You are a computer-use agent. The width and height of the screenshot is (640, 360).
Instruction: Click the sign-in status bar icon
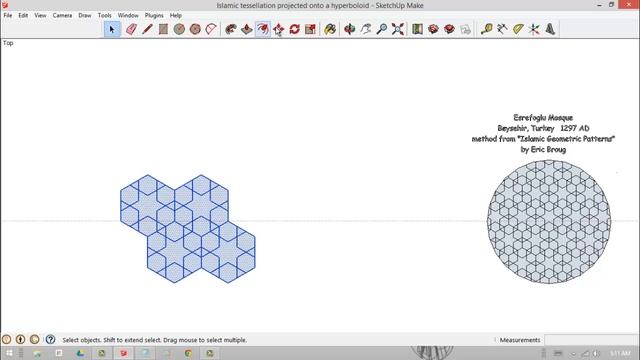(35, 340)
